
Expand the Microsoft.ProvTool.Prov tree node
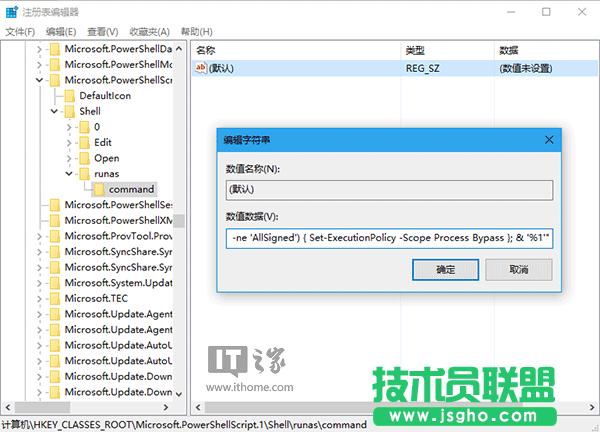coord(39,236)
